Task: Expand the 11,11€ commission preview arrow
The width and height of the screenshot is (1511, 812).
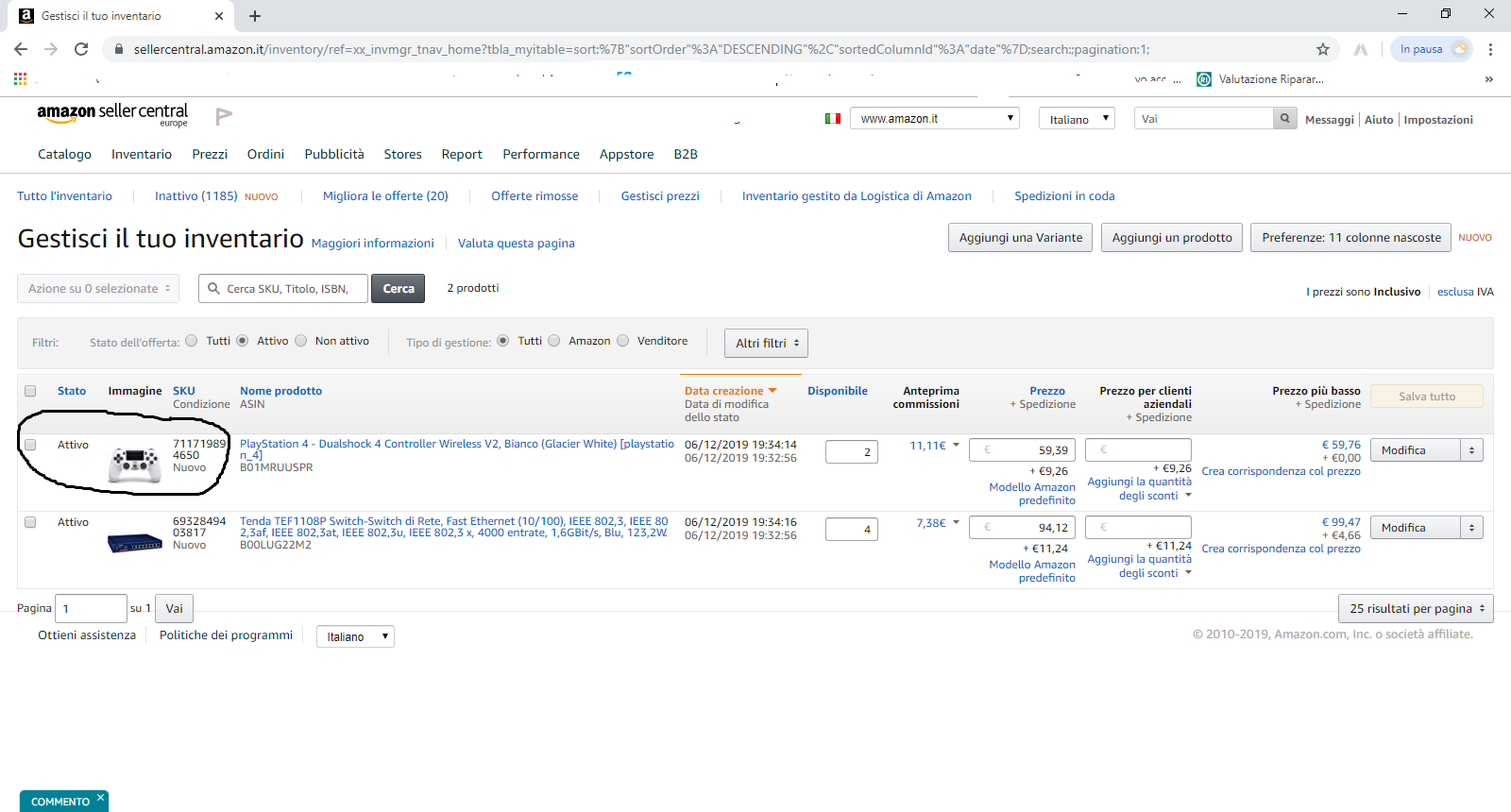Action: 956,446
